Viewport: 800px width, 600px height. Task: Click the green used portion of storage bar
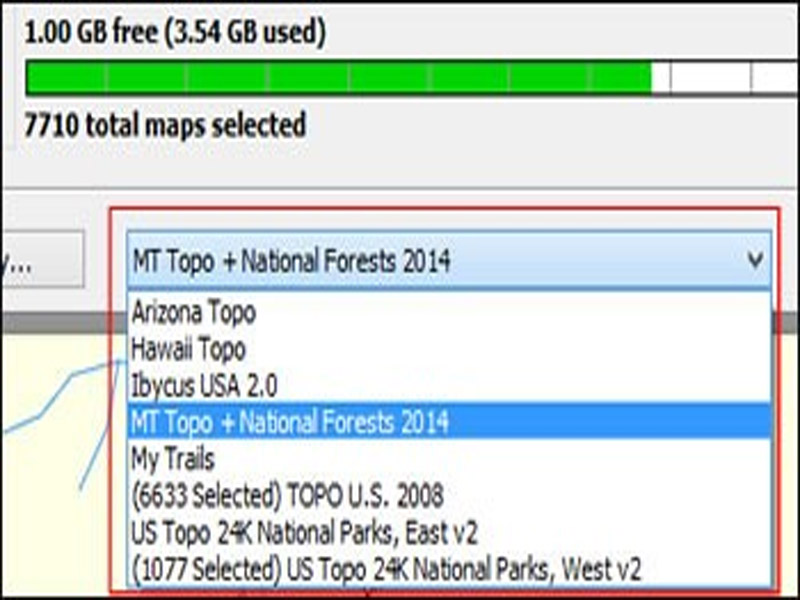point(340,78)
